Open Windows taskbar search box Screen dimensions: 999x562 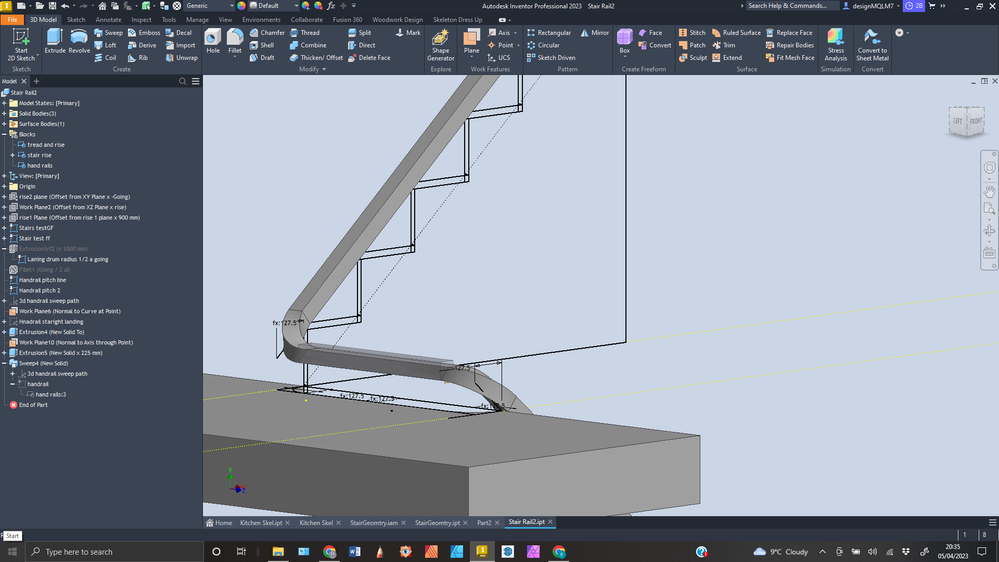[114, 552]
